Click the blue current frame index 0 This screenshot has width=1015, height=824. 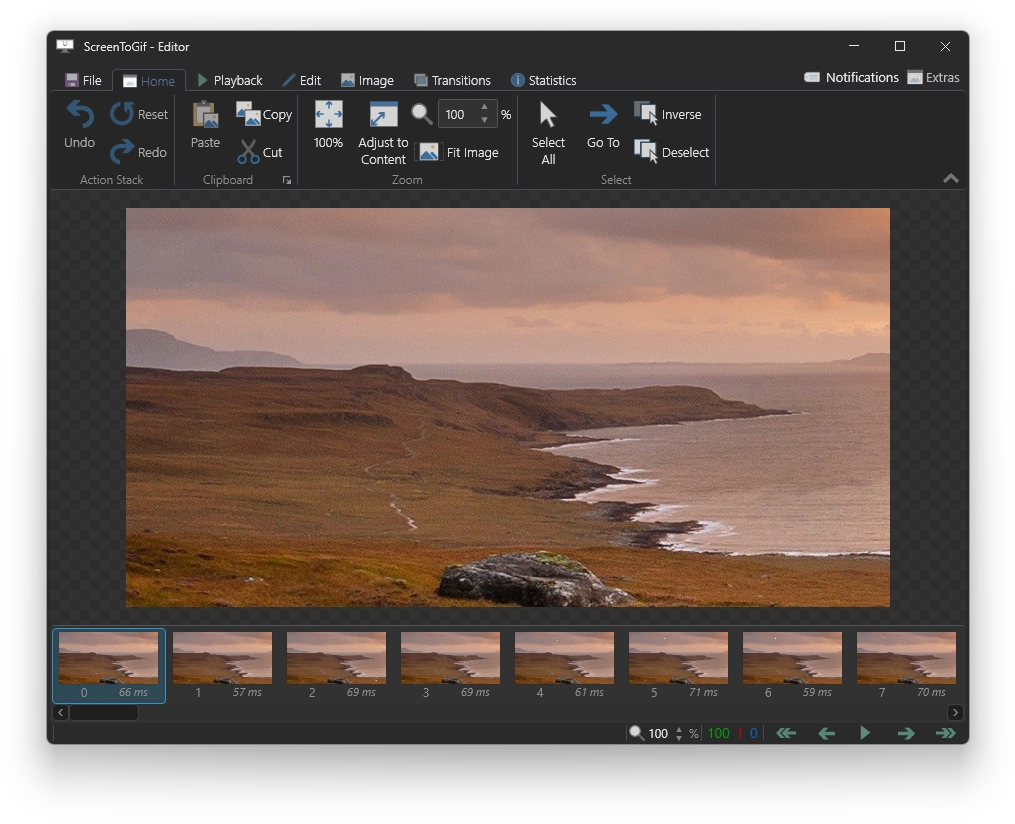point(753,733)
